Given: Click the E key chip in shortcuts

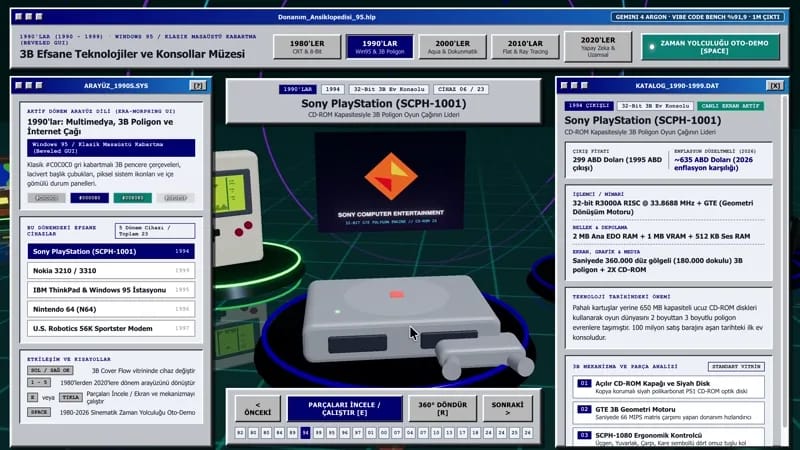Looking at the screenshot, I should [33, 397].
